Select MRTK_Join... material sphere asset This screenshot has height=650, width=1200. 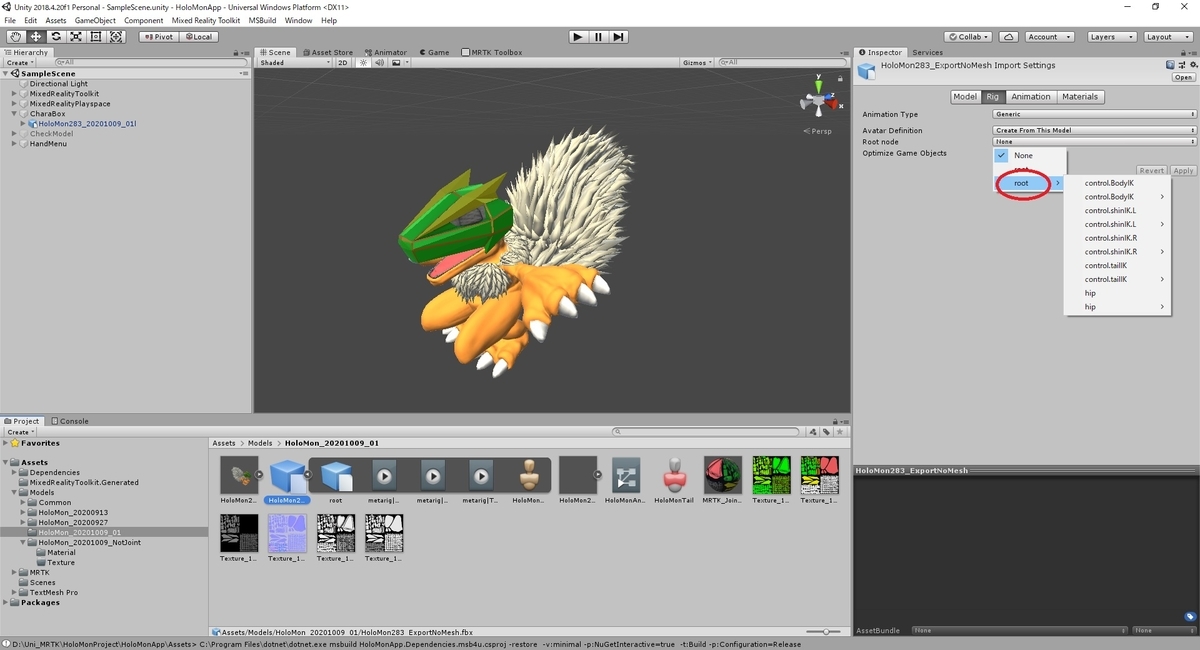(722, 480)
